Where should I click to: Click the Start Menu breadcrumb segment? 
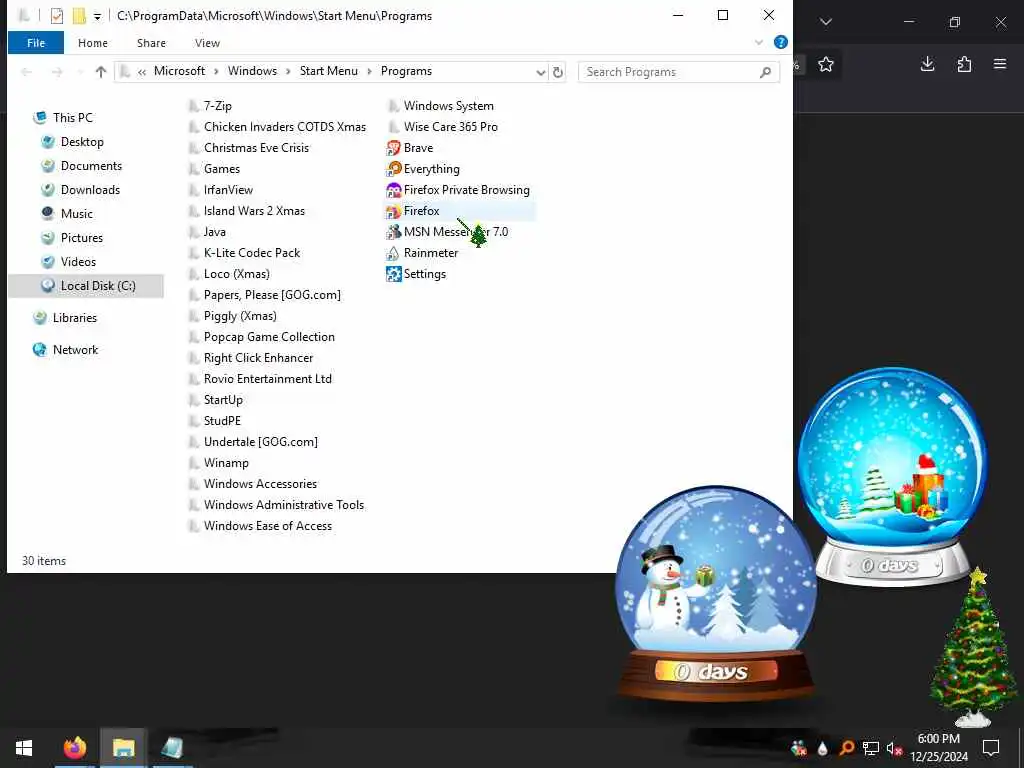point(328,71)
